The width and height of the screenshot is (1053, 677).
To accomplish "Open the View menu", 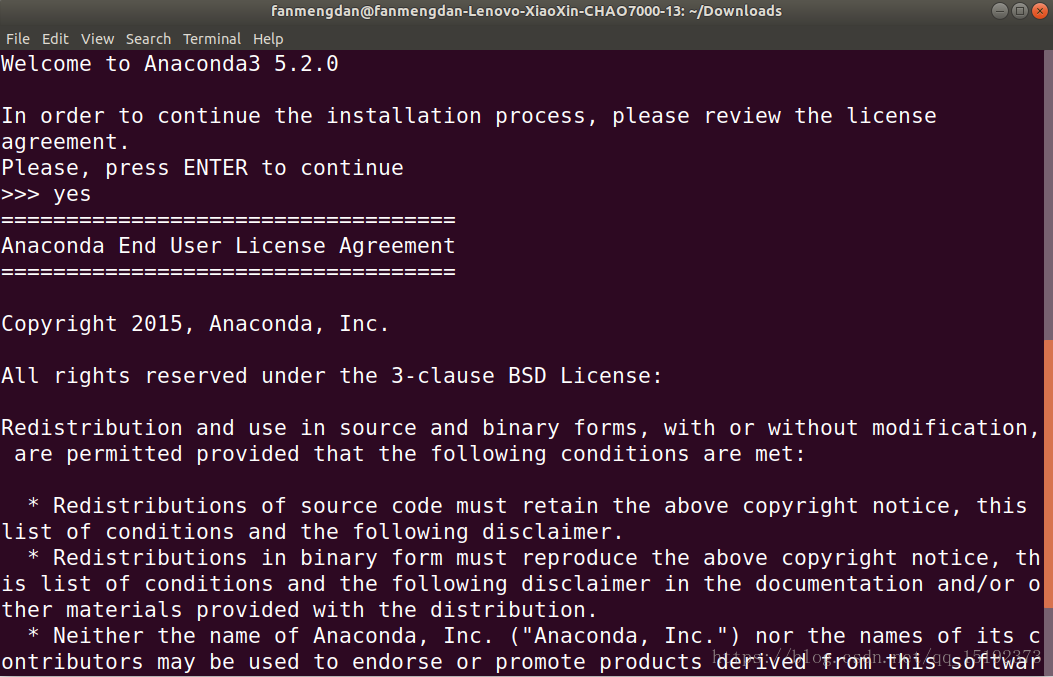I will click(97, 39).
